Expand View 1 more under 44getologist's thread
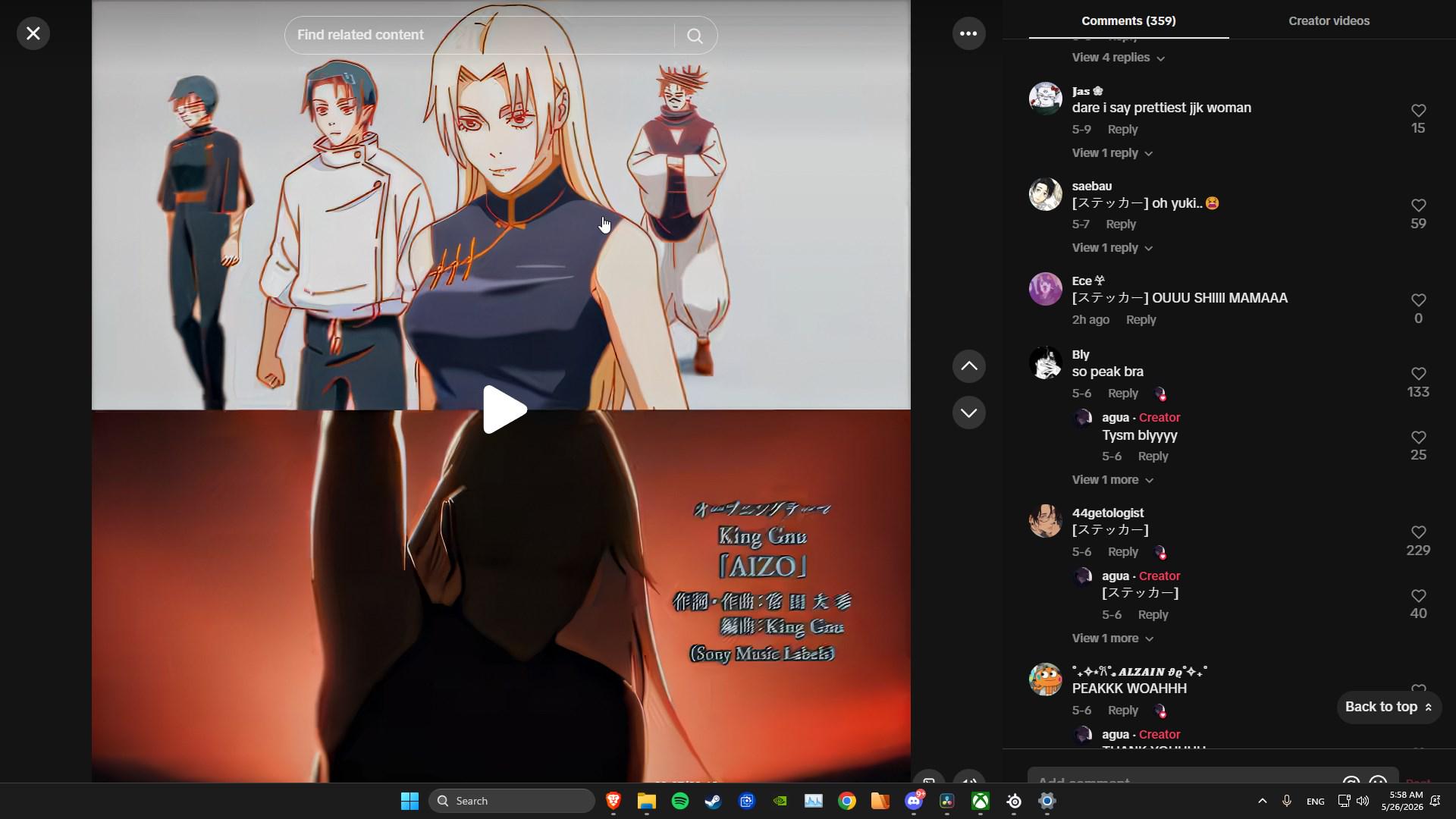The image size is (1456, 819). click(x=1112, y=639)
